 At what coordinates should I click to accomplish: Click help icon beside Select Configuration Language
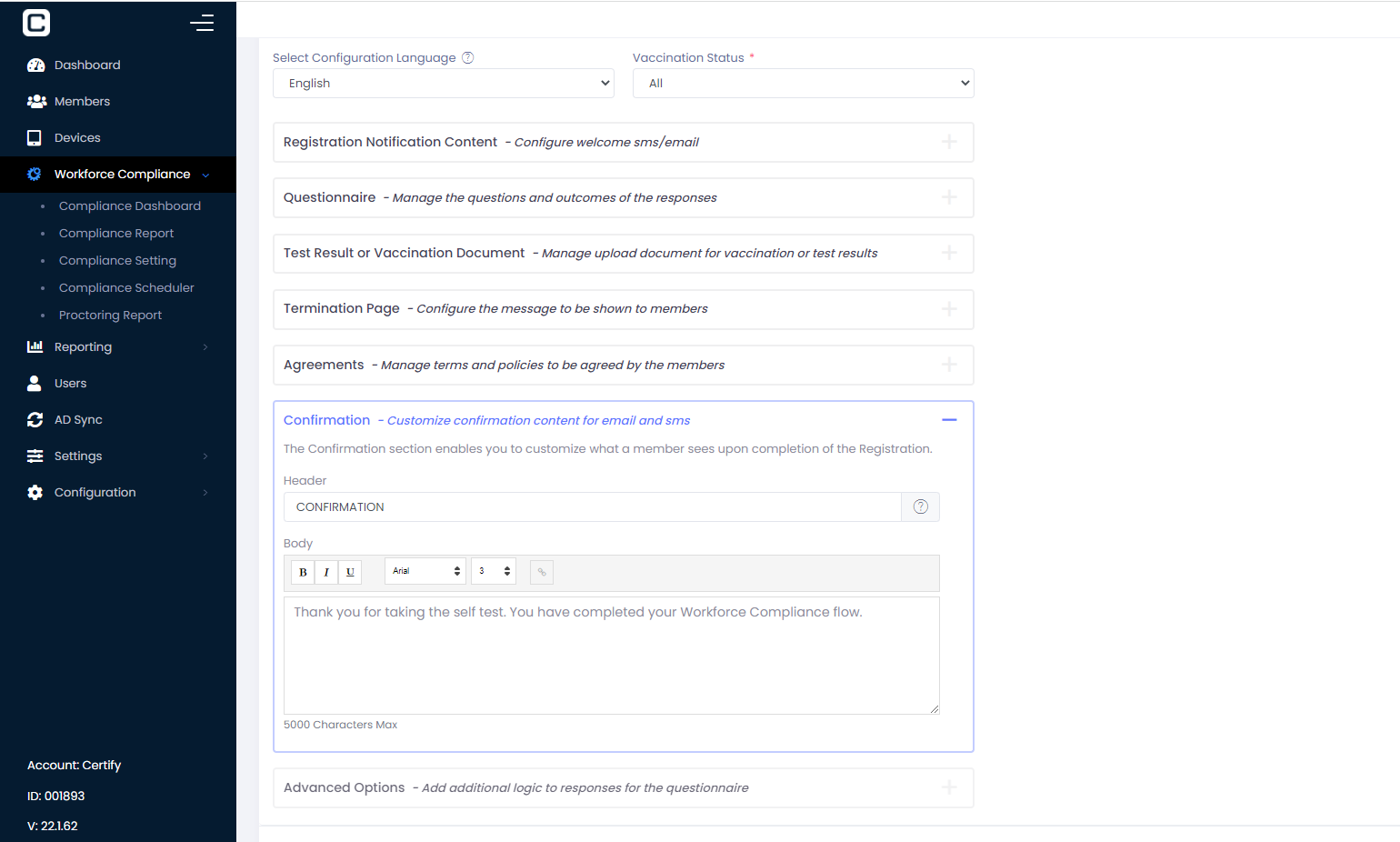click(468, 57)
